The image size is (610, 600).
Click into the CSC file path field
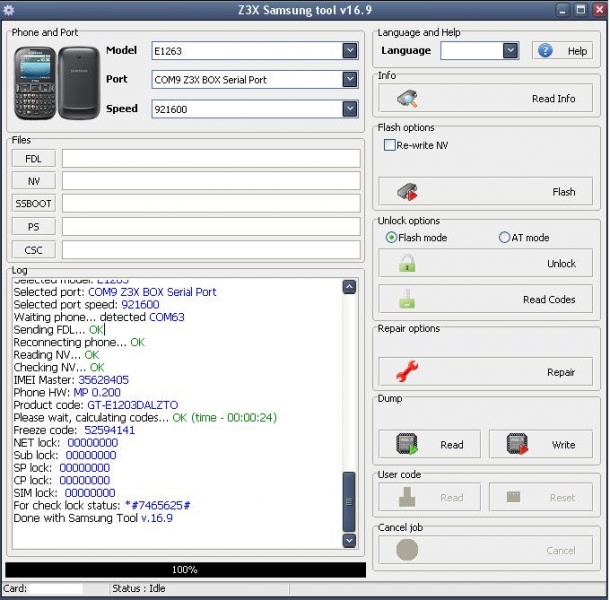(x=211, y=250)
